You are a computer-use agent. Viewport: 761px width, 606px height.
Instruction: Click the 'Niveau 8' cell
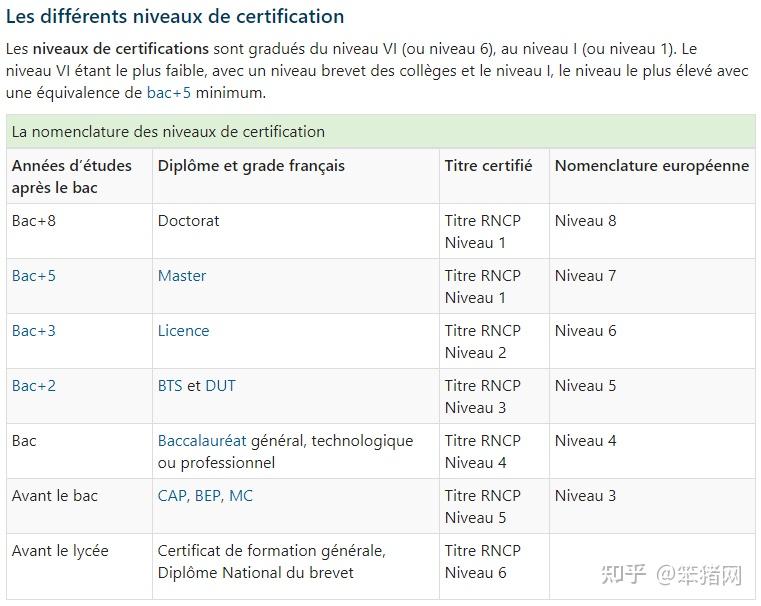coord(586,221)
